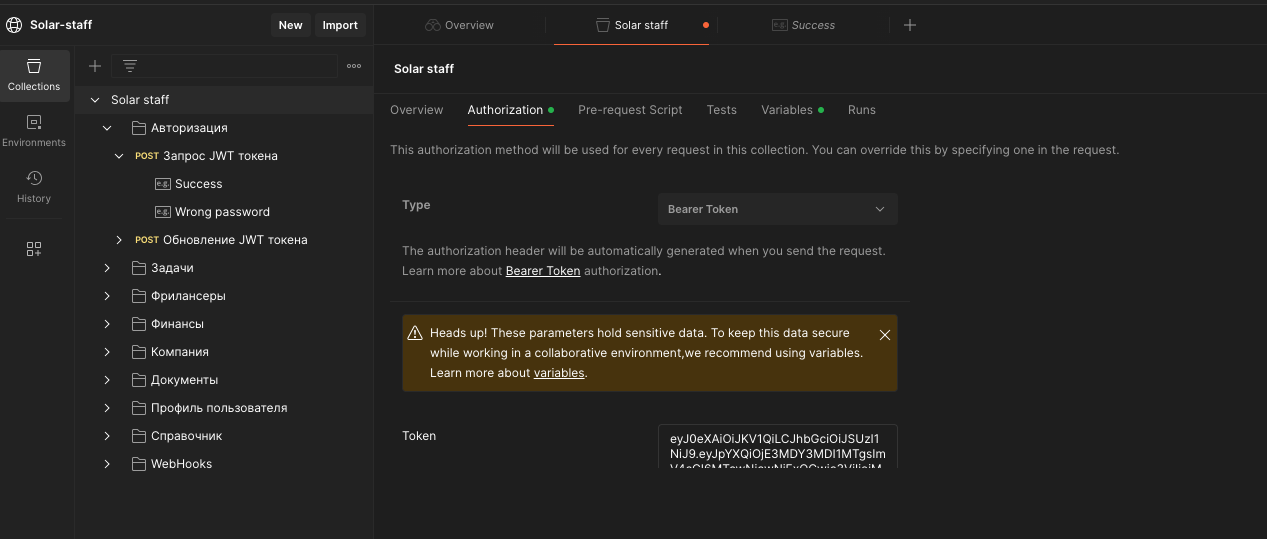Switch to the Variables tab
The image size is (1267, 539).
coord(786,110)
